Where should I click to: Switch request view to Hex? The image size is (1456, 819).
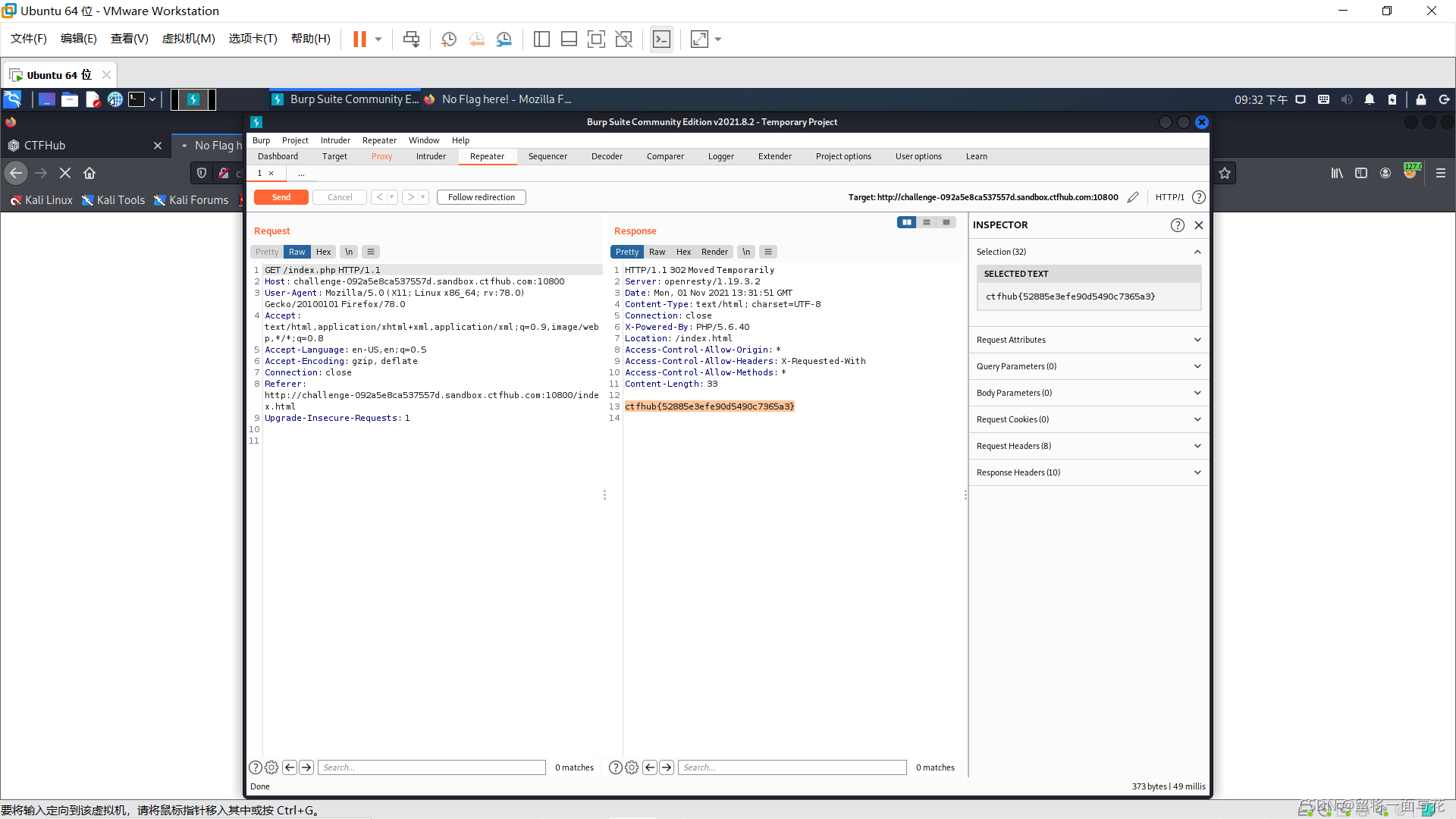coord(323,252)
